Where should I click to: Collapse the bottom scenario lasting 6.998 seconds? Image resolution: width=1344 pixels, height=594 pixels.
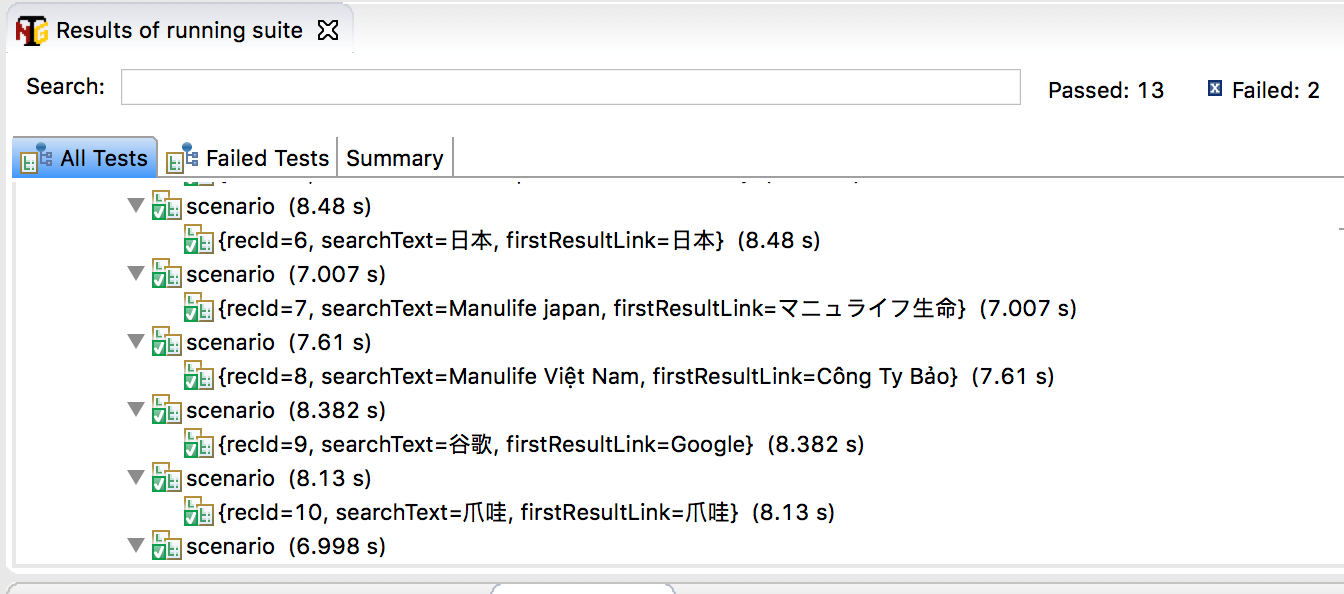click(136, 546)
